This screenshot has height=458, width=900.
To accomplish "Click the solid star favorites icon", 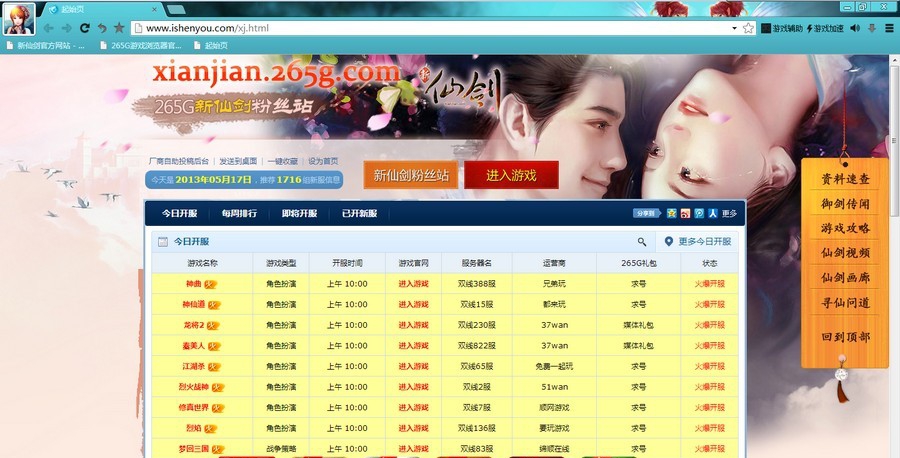I will tap(119, 28).
